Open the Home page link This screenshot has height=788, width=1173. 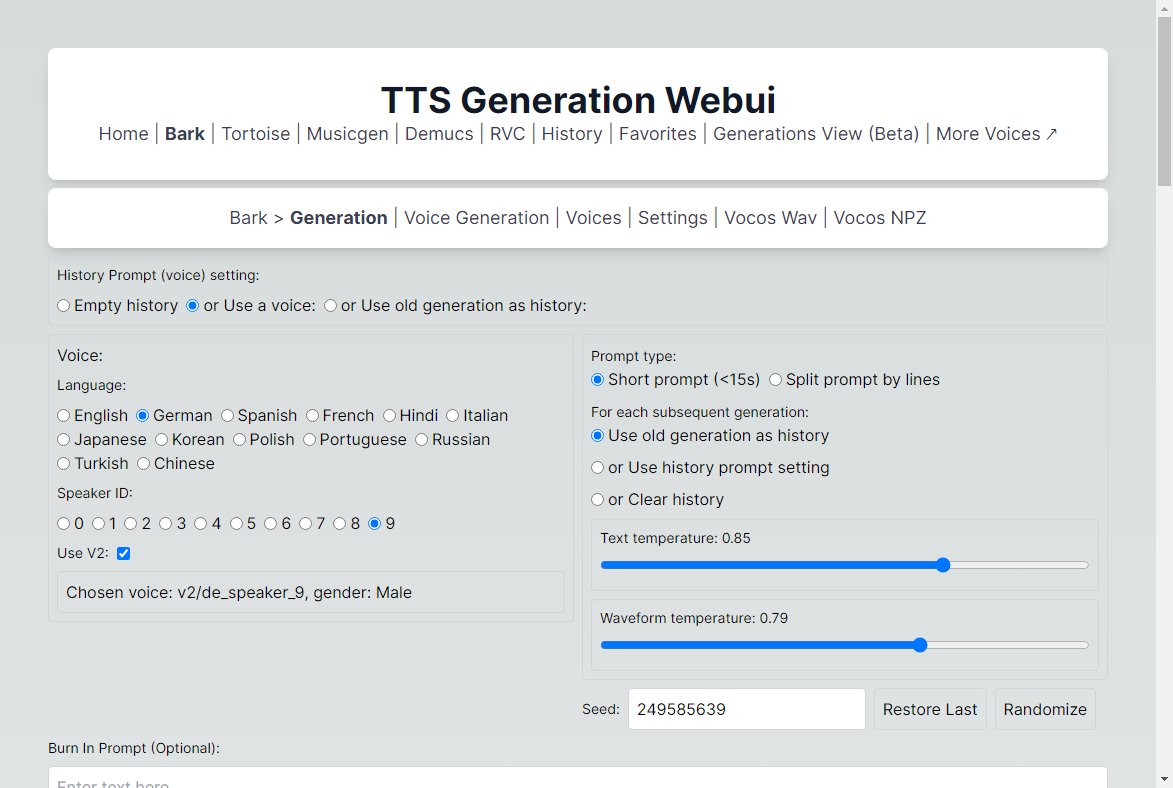click(x=123, y=134)
